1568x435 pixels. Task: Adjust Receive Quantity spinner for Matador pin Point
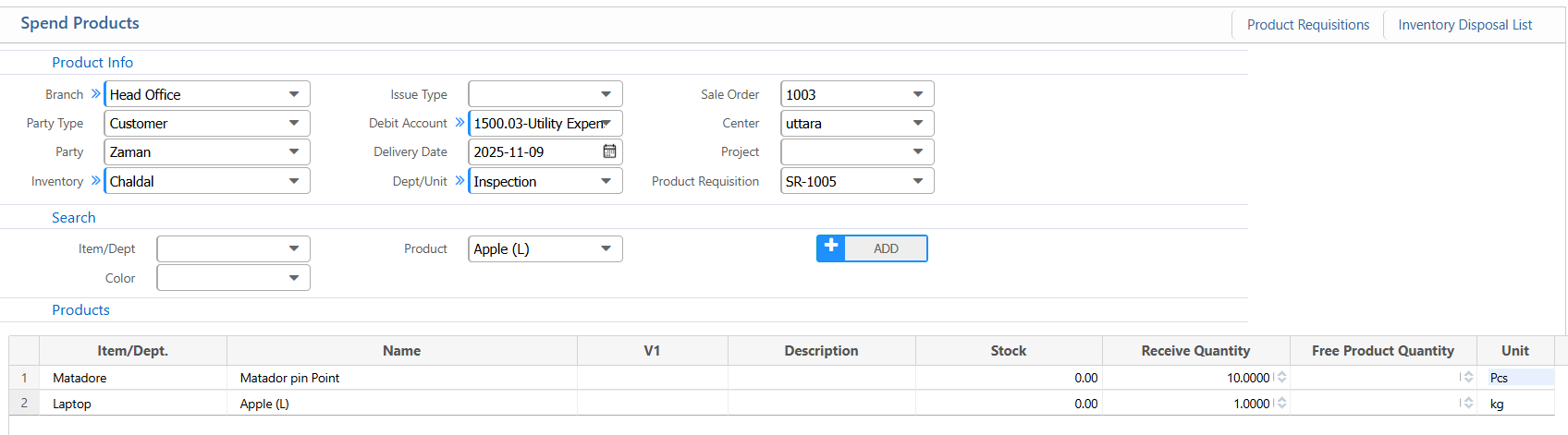click(1281, 378)
